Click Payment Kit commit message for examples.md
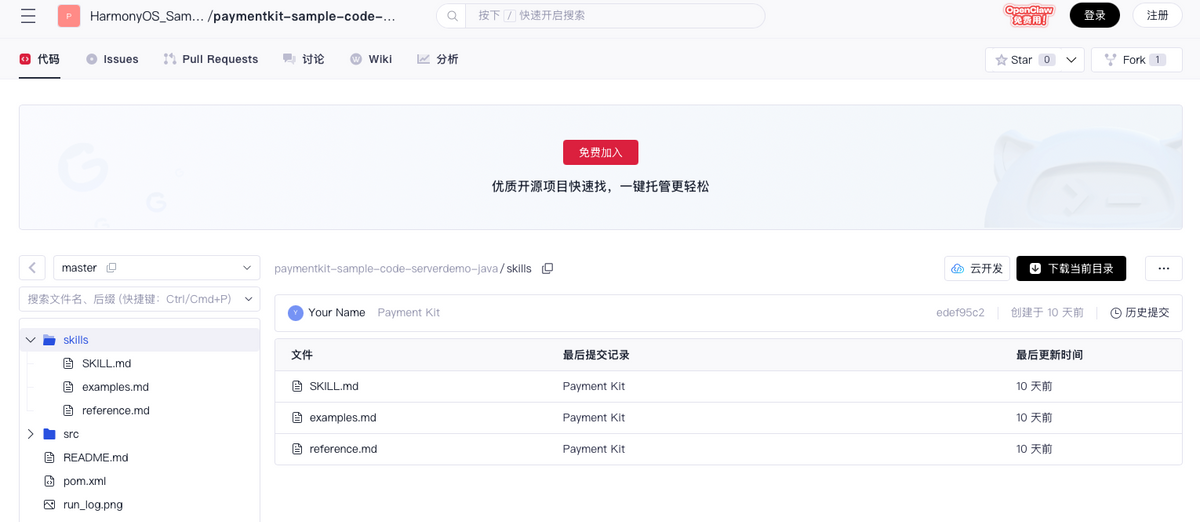The image size is (1200, 522). [594, 418]
